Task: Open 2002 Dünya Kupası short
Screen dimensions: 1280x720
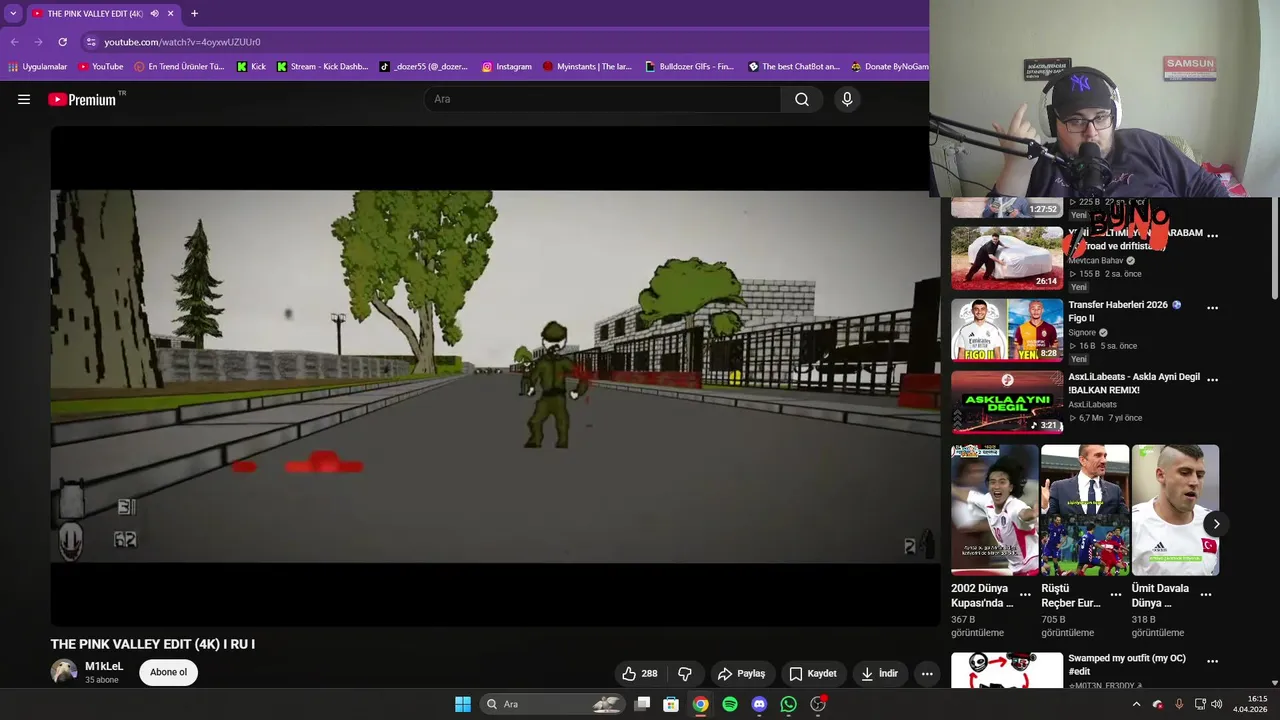Action: [995, 510]
